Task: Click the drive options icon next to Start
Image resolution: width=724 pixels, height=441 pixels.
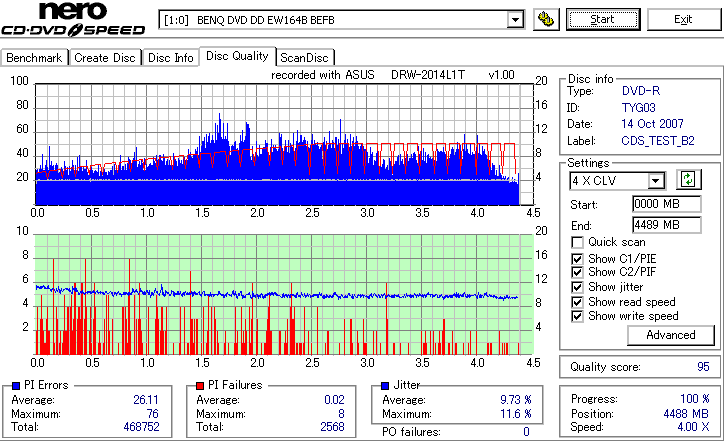Action: coord(546,19)
